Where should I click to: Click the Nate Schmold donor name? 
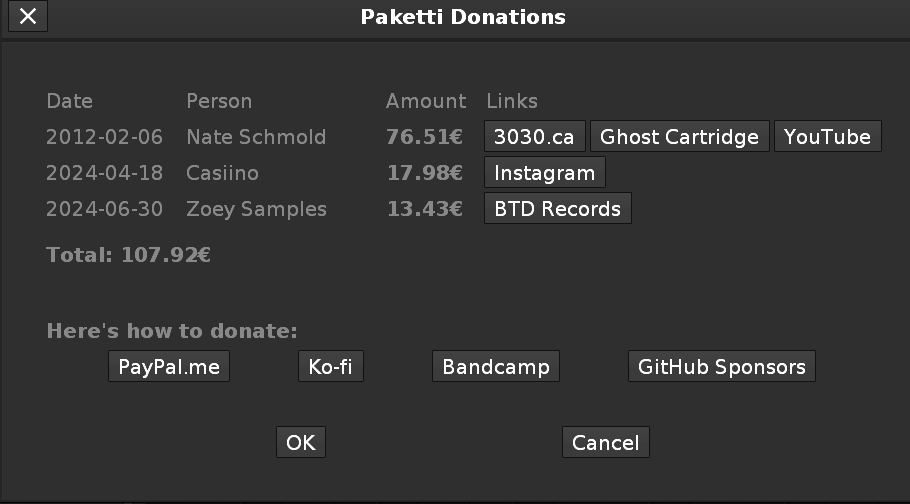pos(256,137)
